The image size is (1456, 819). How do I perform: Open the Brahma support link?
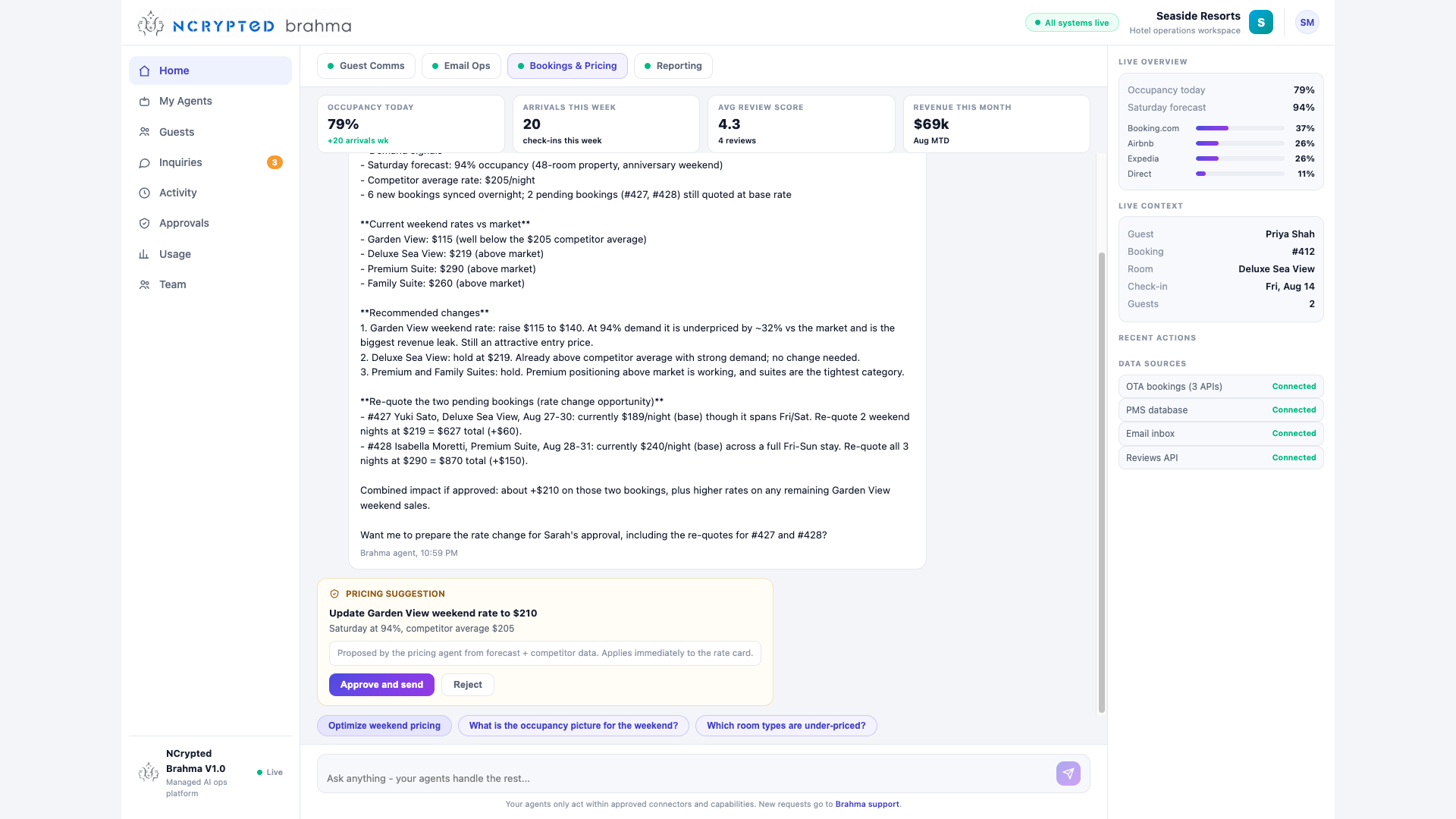coord(867,804)
